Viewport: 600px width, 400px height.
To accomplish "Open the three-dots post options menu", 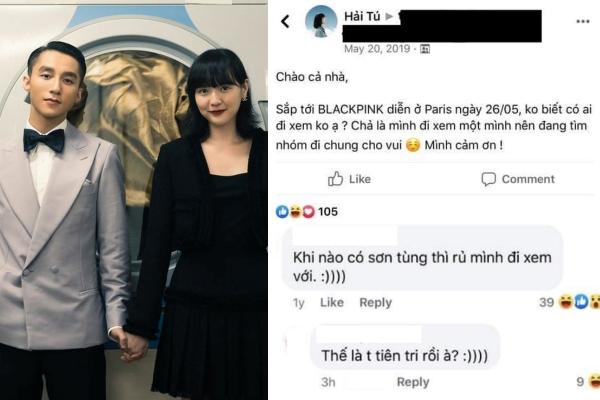I will (583, 21).
